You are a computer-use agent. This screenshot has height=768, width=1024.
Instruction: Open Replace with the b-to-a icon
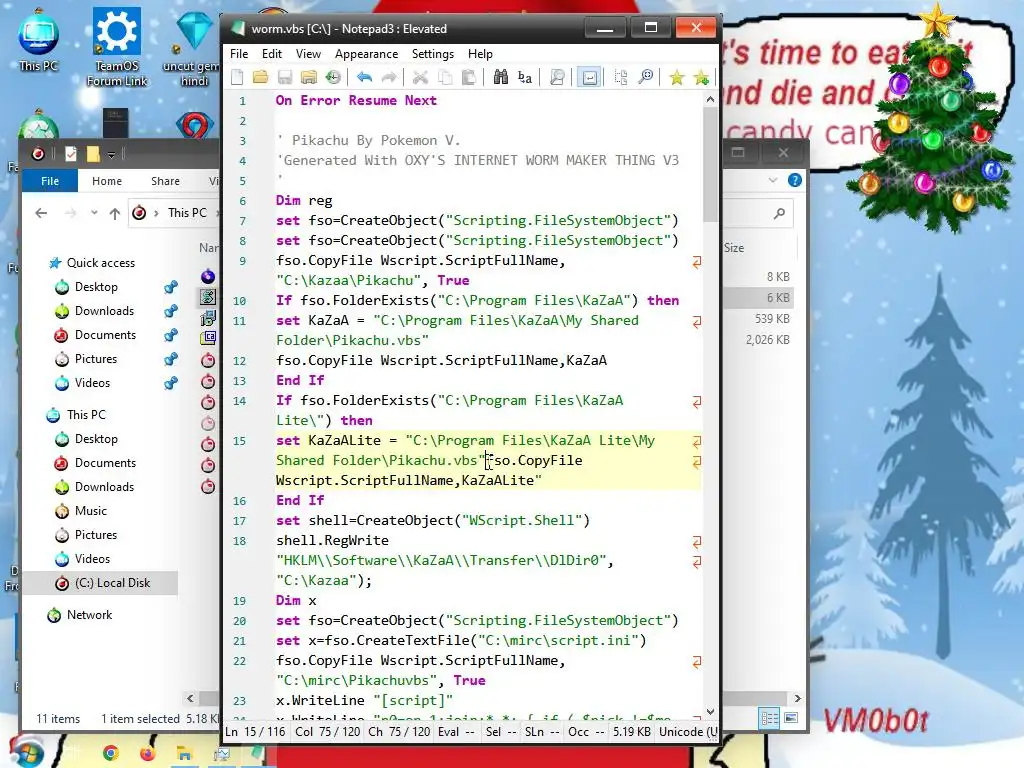coord(524,78)
